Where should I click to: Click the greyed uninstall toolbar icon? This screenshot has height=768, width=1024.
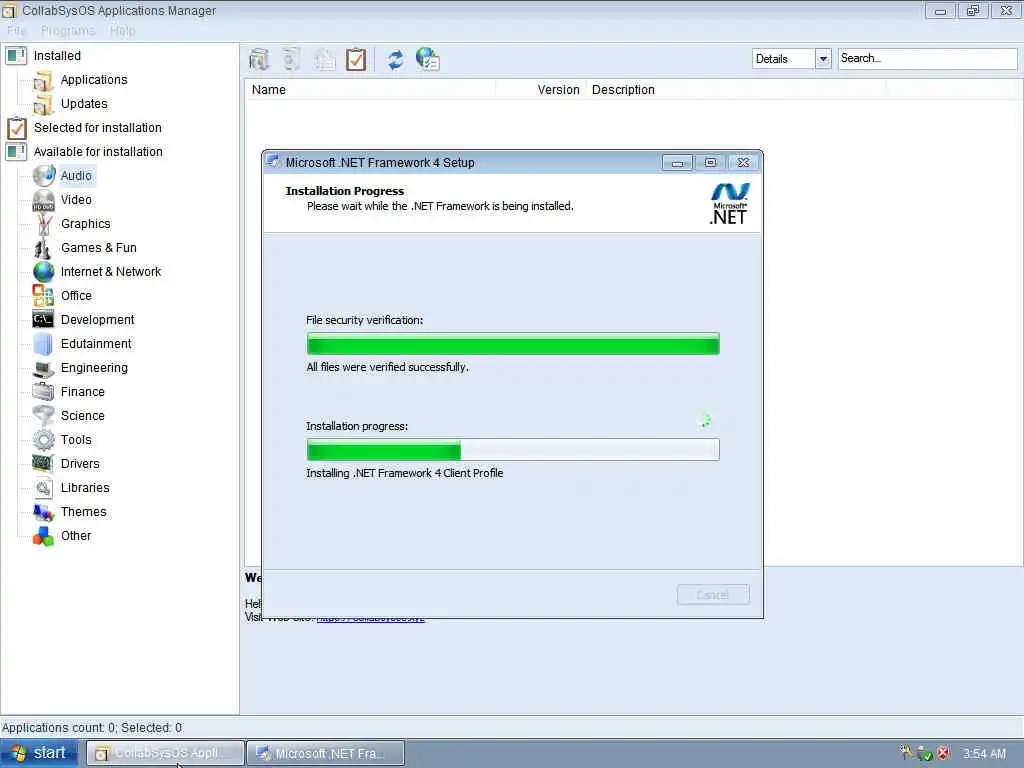click(291, 59)
